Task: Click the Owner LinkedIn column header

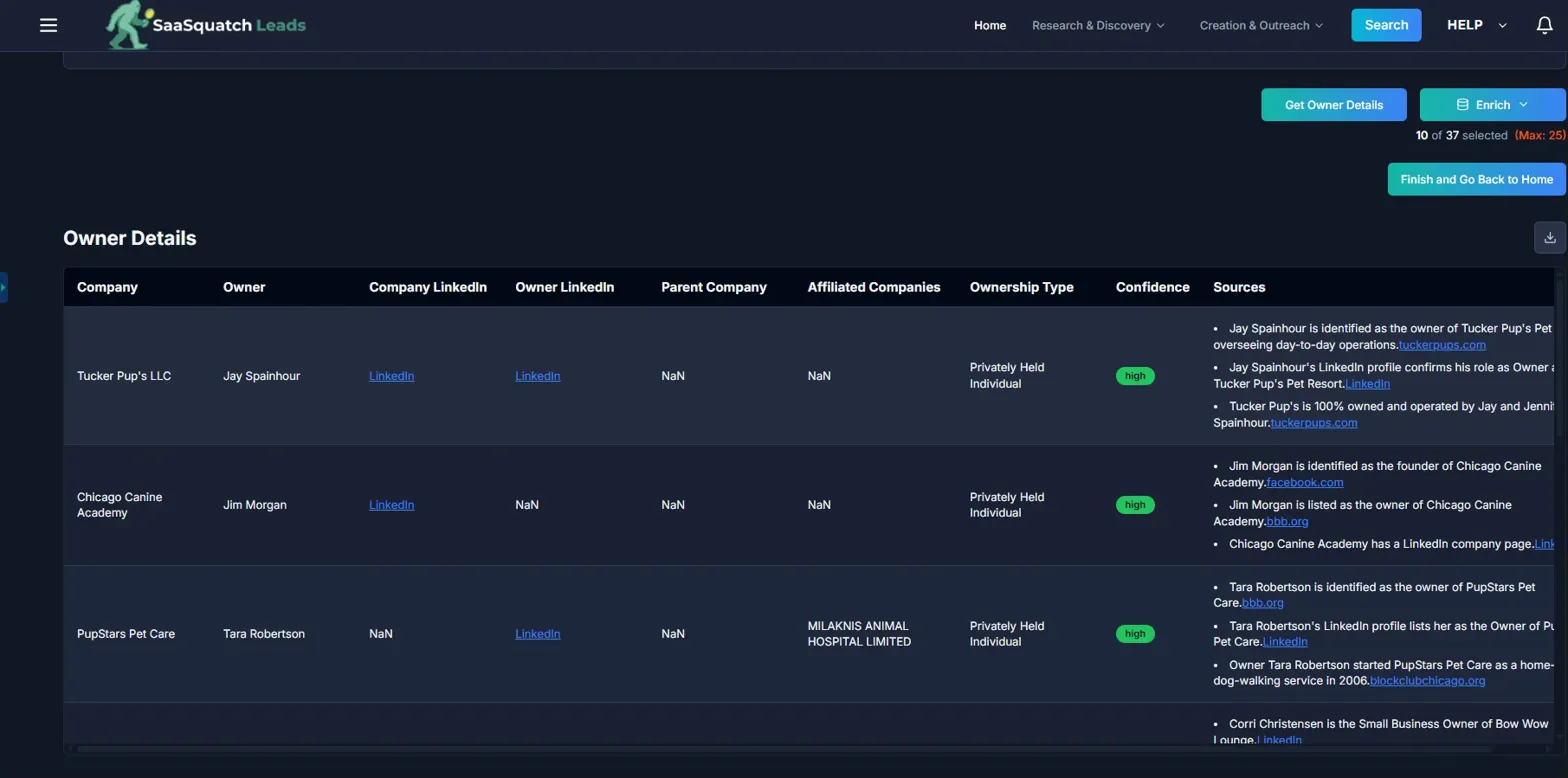Action: 564,287
